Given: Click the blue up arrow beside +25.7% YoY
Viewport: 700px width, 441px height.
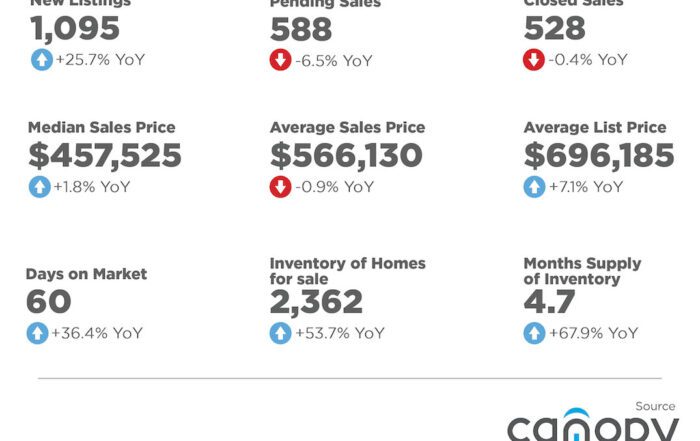Looking at the screenshot, I should coord(39,60).
